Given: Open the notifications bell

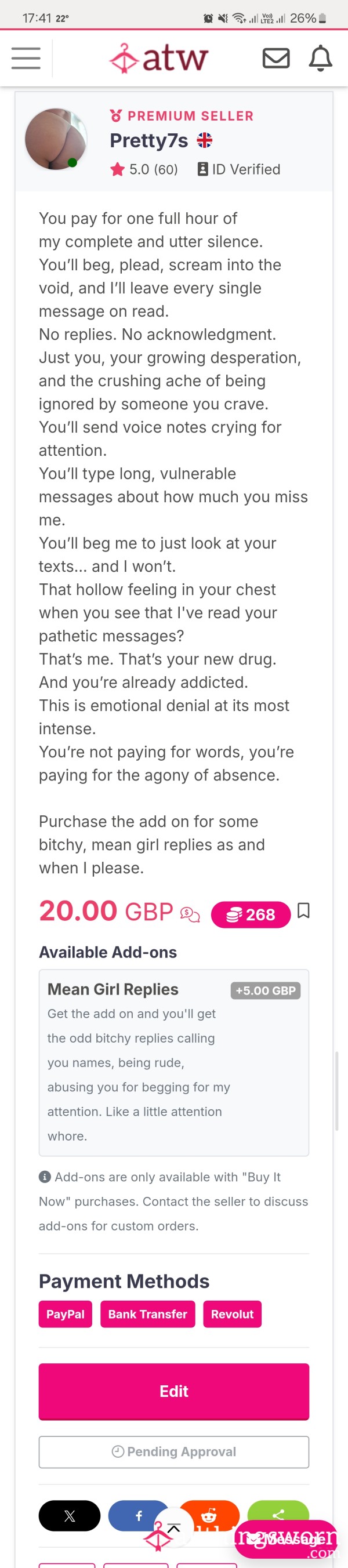Looking at the screenshot, I should [x=321, y=59].
